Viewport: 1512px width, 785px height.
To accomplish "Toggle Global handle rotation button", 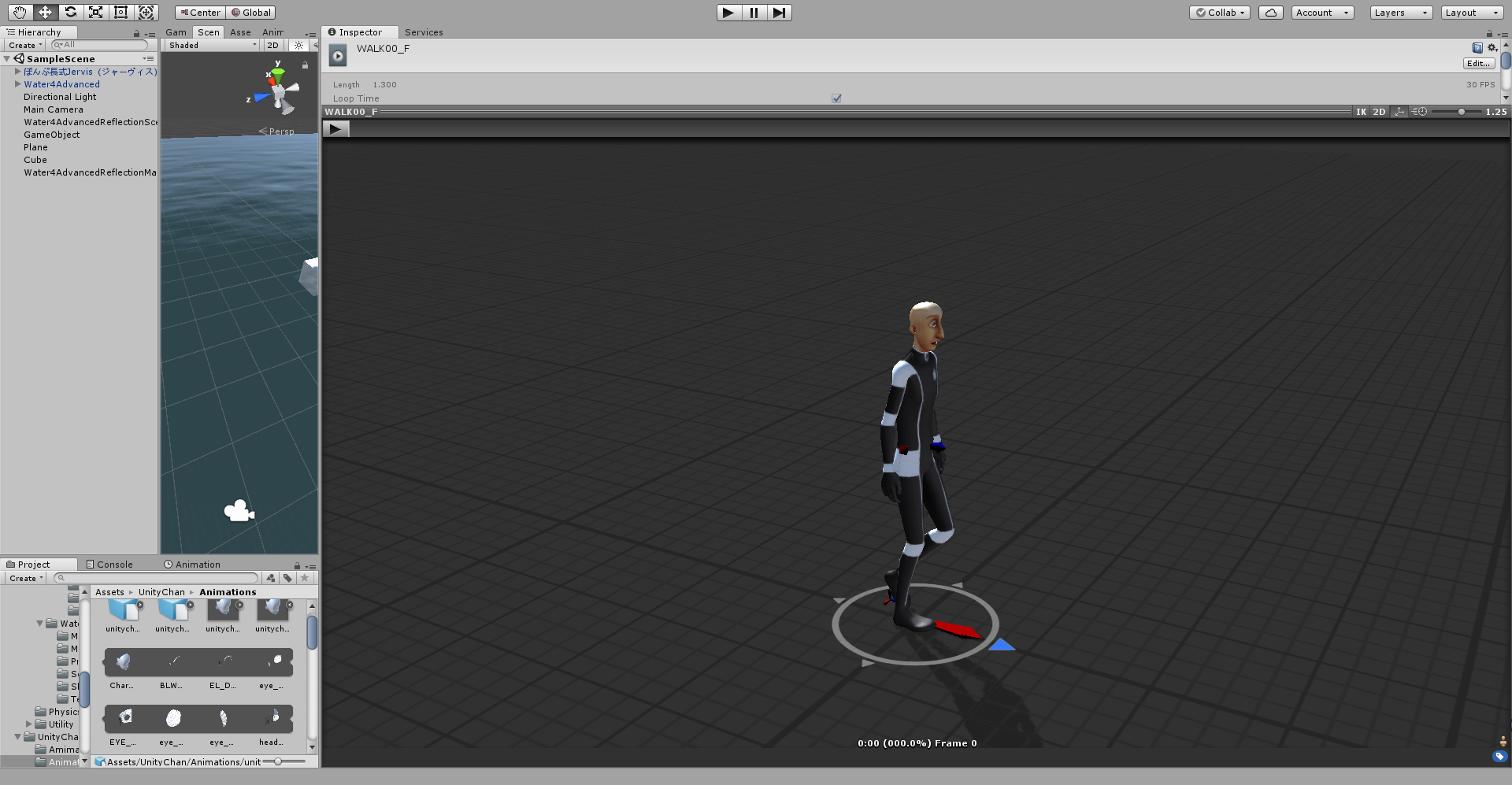I will click(x=251, y=13).
